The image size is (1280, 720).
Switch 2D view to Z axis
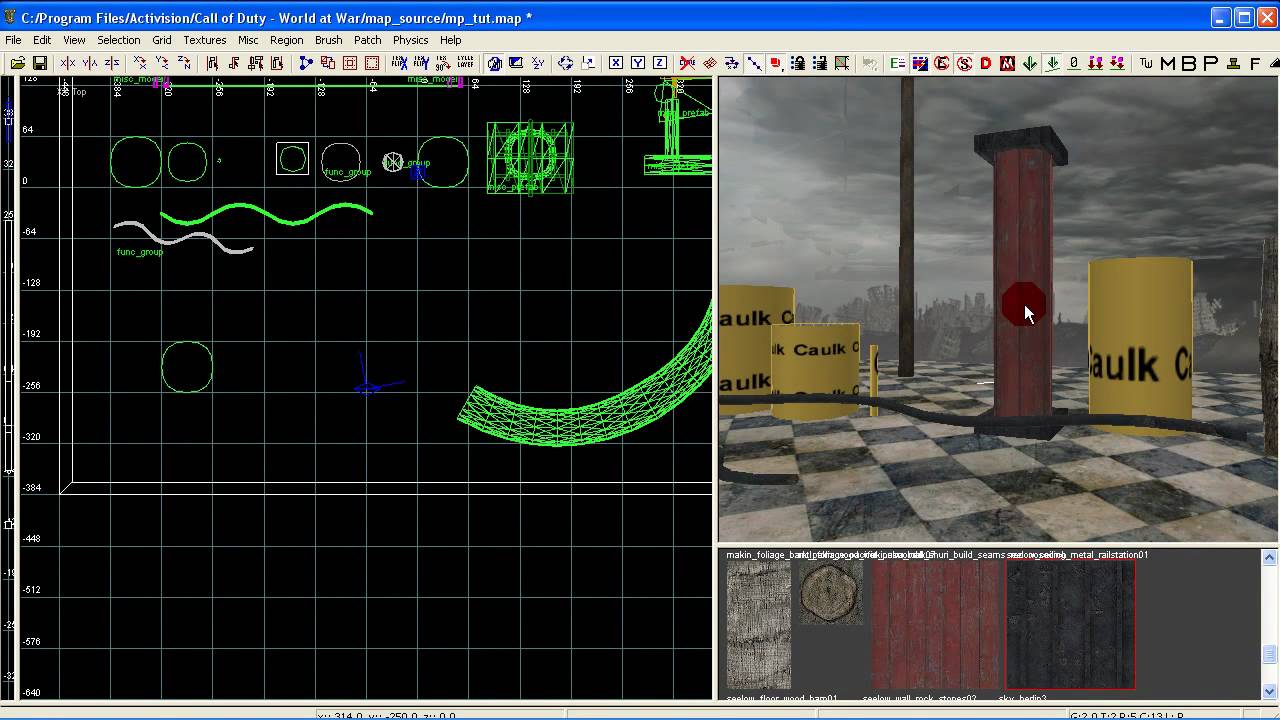point(660,63)
